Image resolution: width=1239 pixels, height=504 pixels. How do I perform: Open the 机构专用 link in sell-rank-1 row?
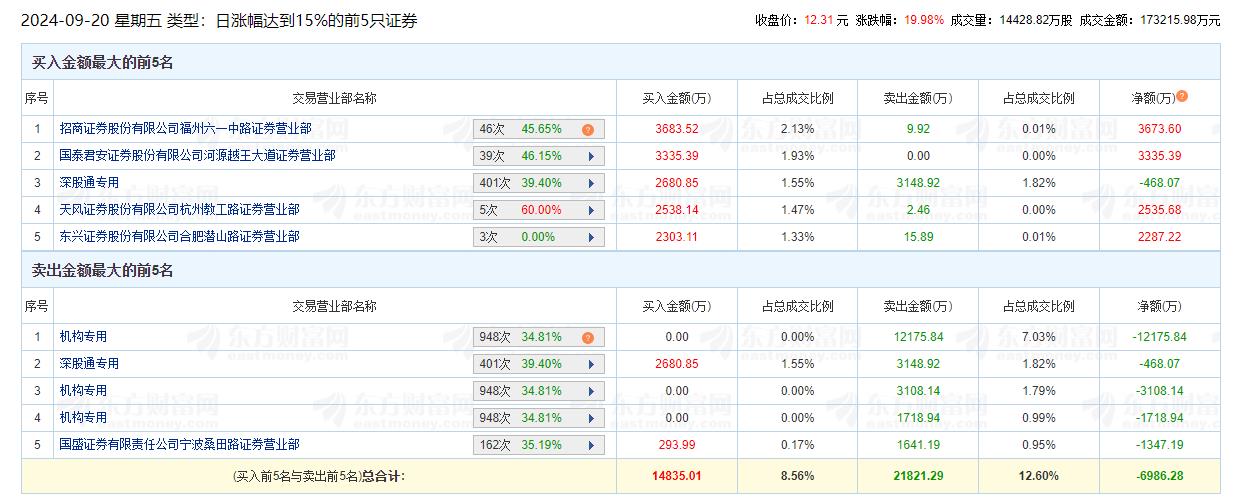pyautogui.click(x=83, y=337)
